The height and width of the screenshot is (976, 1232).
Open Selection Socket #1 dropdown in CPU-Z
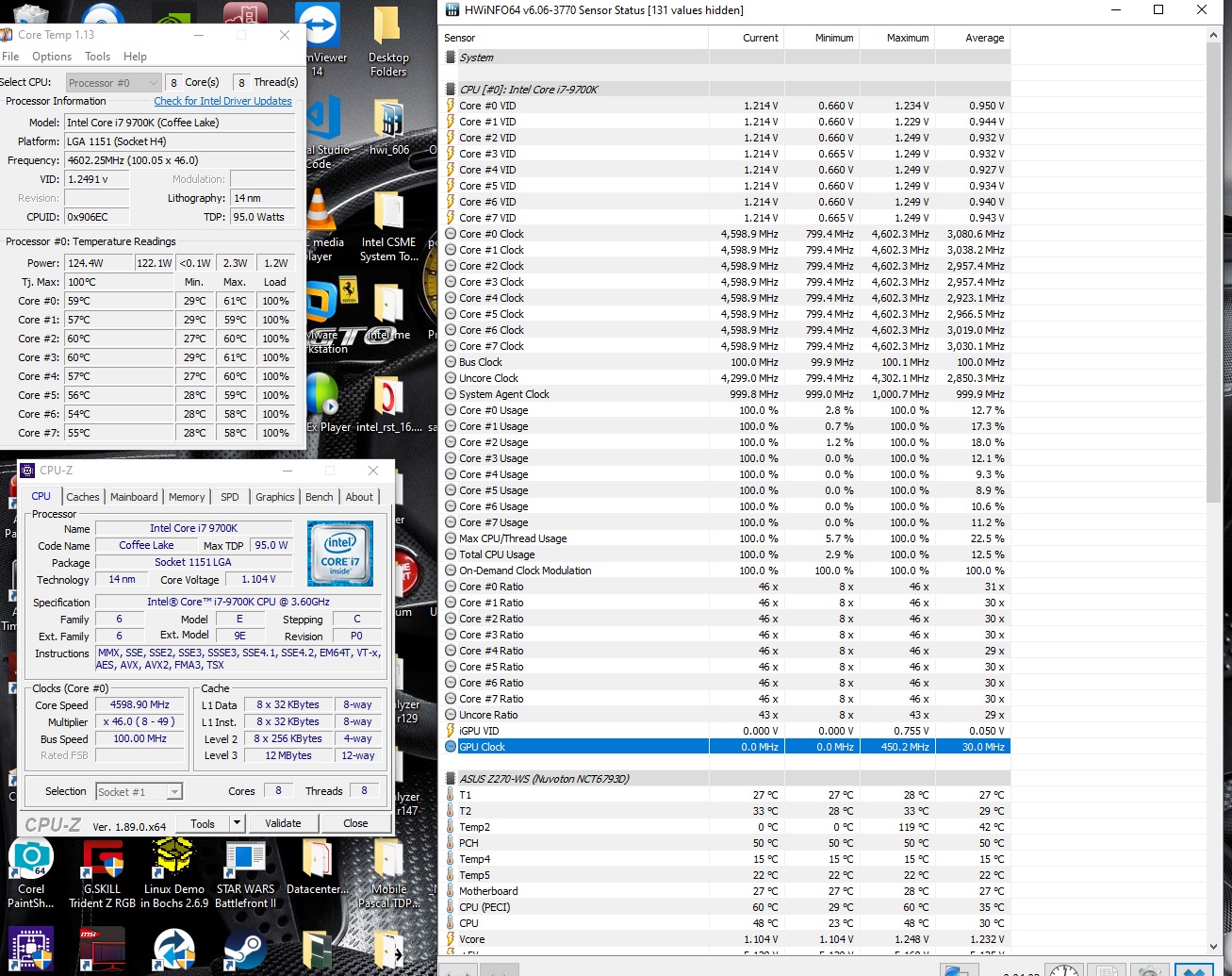pyautogui.click(x=139, y=792)
